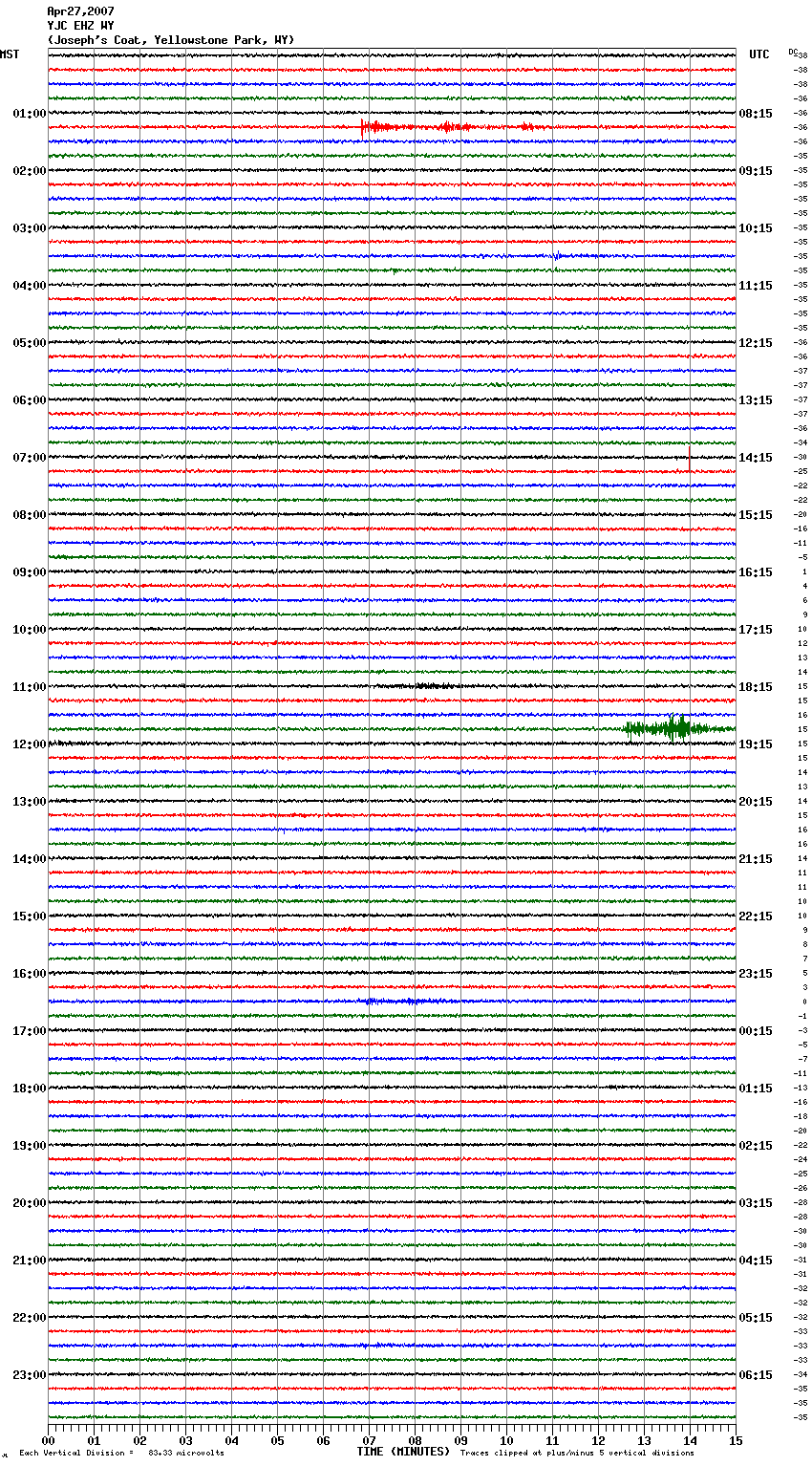
Task: Click the UTC label '11:15'
Action: [x=756, y=286]
